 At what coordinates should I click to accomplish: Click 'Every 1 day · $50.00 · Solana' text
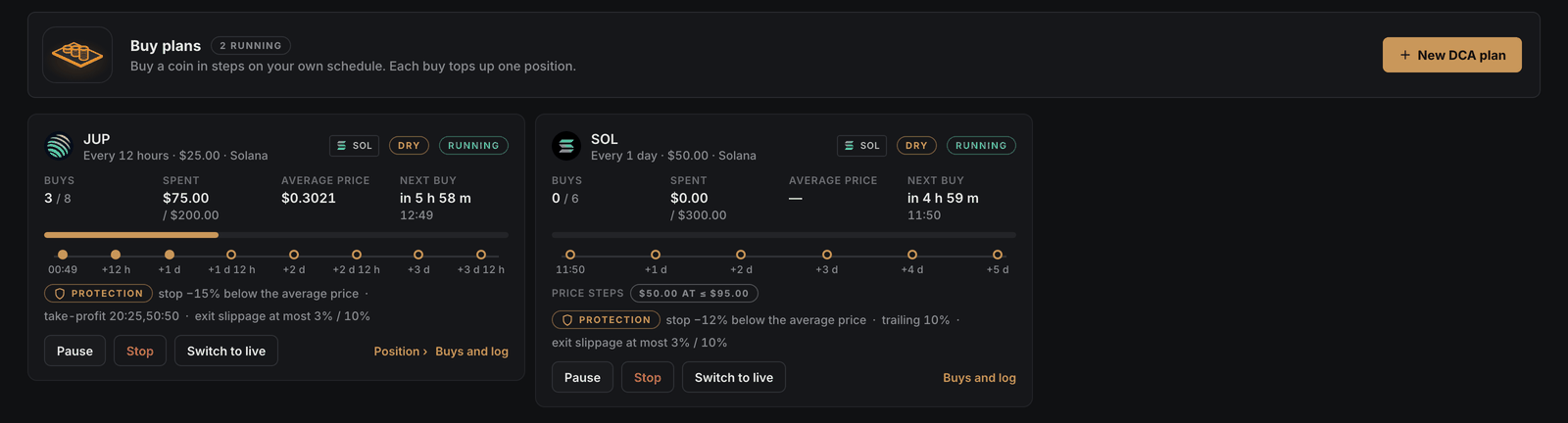[x=673, y=156]
